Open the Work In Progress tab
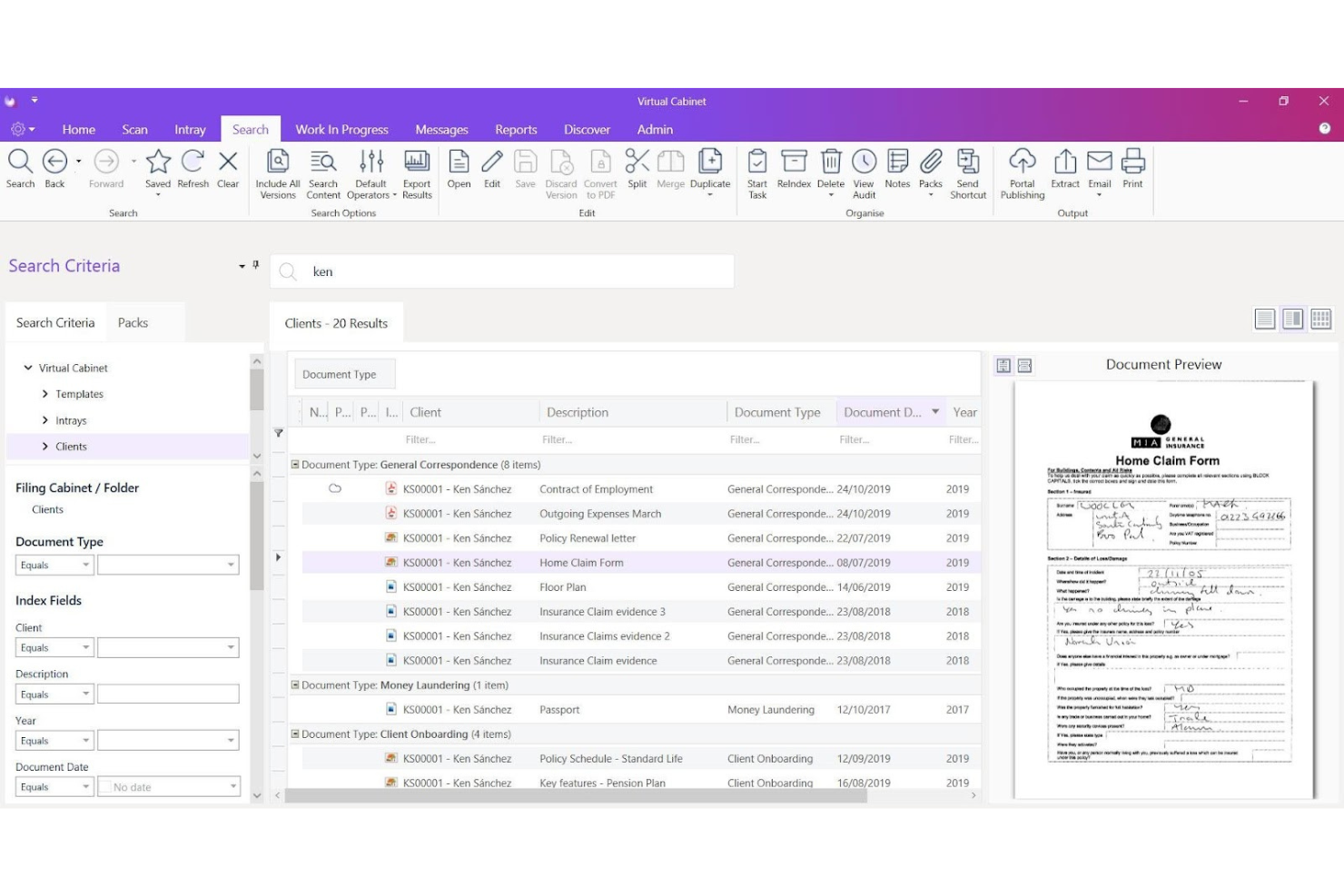 342,129
